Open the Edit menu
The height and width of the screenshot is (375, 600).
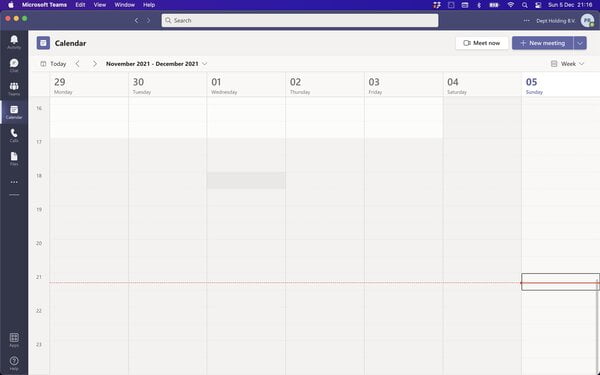pyautogui.click(x=80, y=5)
